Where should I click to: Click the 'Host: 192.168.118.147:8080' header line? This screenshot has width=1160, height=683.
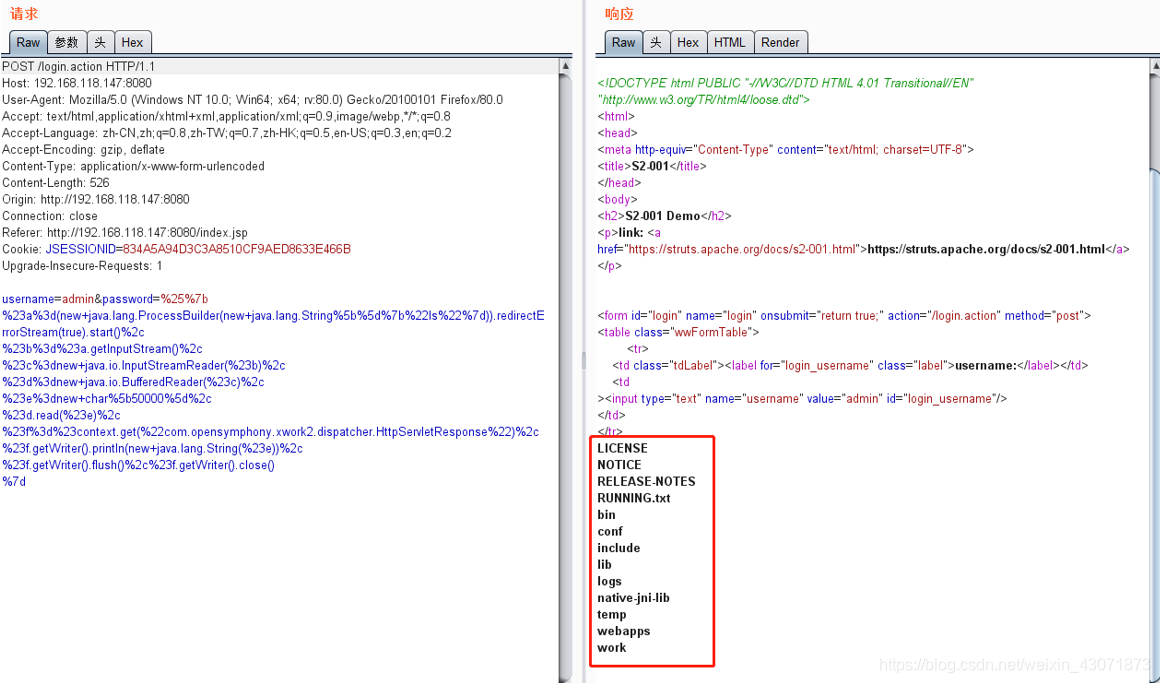click(x=77, y=83)
